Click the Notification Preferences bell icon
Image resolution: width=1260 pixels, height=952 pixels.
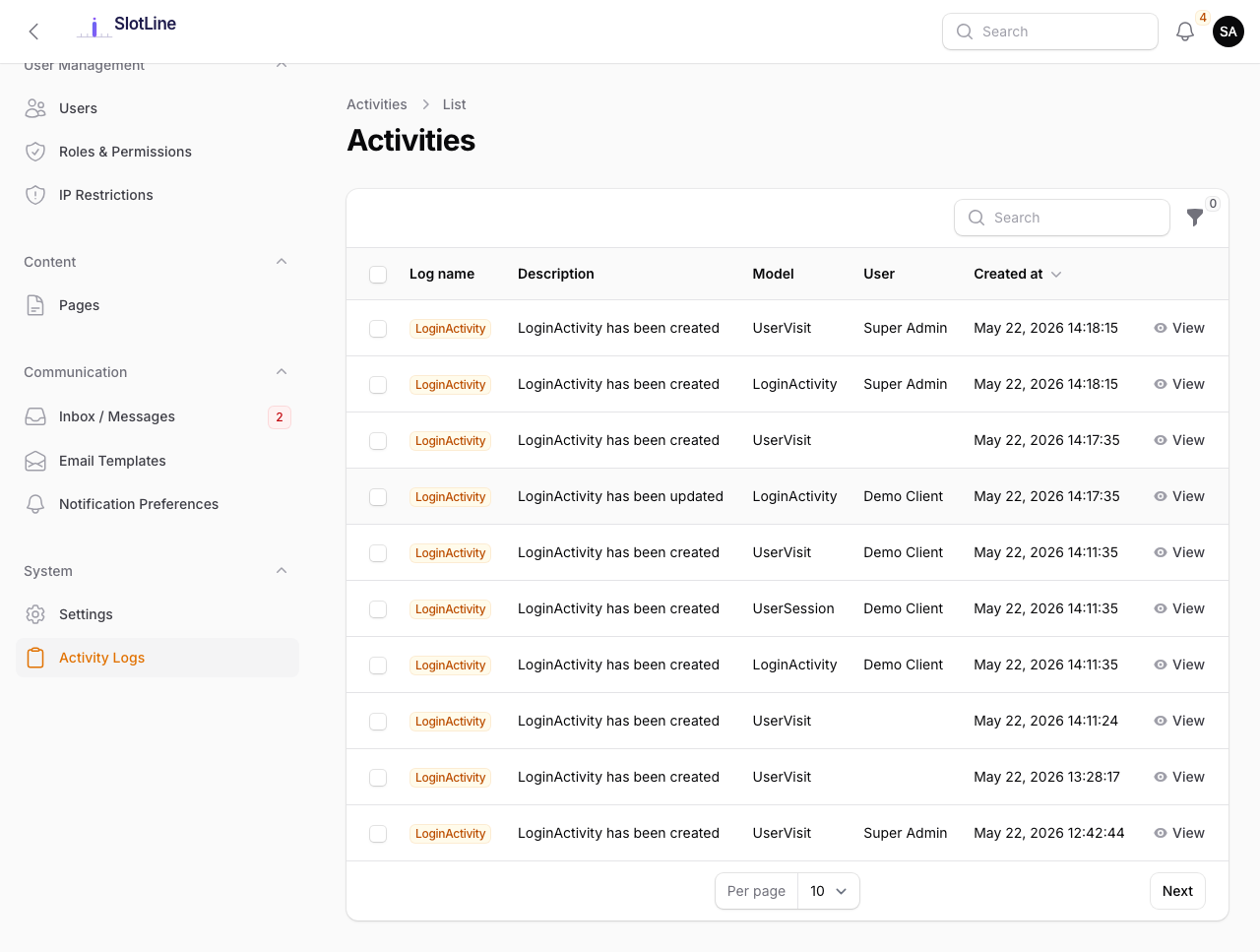coord(35,504)
